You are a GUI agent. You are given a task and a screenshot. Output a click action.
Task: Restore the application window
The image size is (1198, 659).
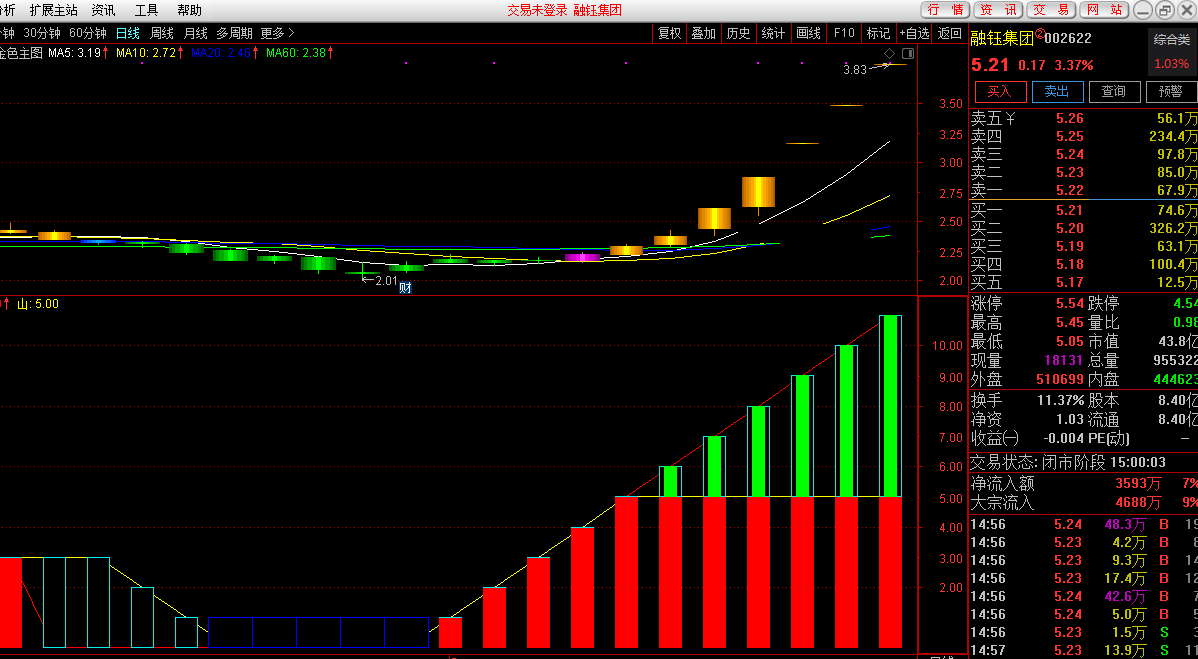click(x=1164, y=10)
